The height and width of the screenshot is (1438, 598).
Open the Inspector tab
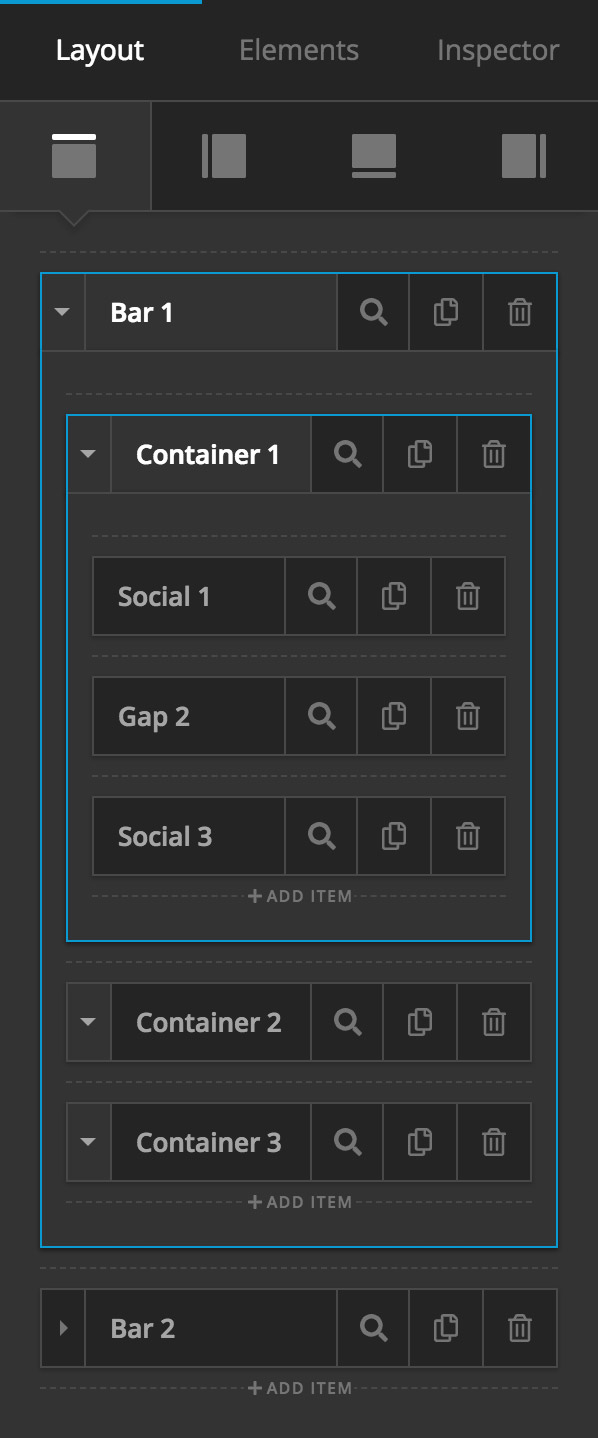(497, 50)
